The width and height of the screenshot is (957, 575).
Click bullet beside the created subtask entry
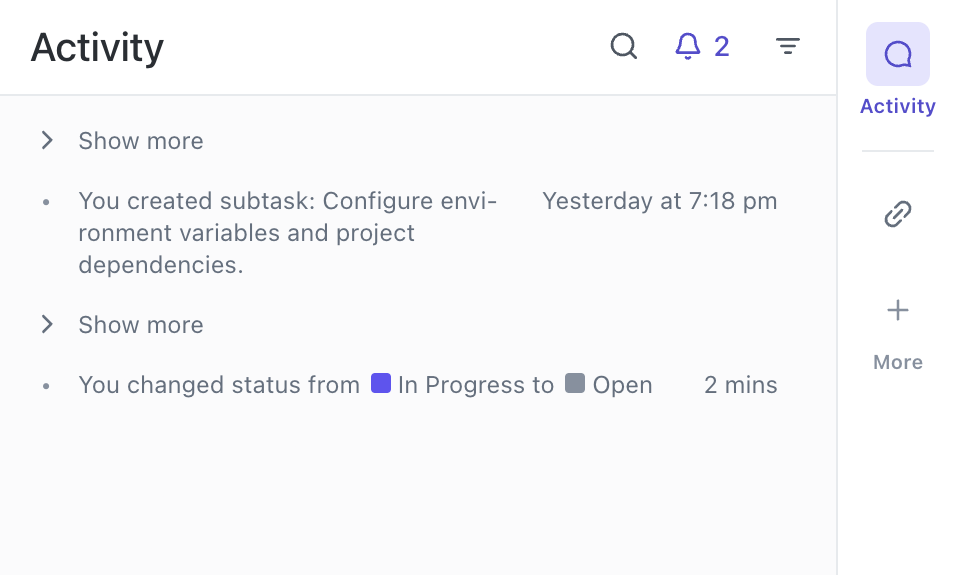[x=46, y=202]
